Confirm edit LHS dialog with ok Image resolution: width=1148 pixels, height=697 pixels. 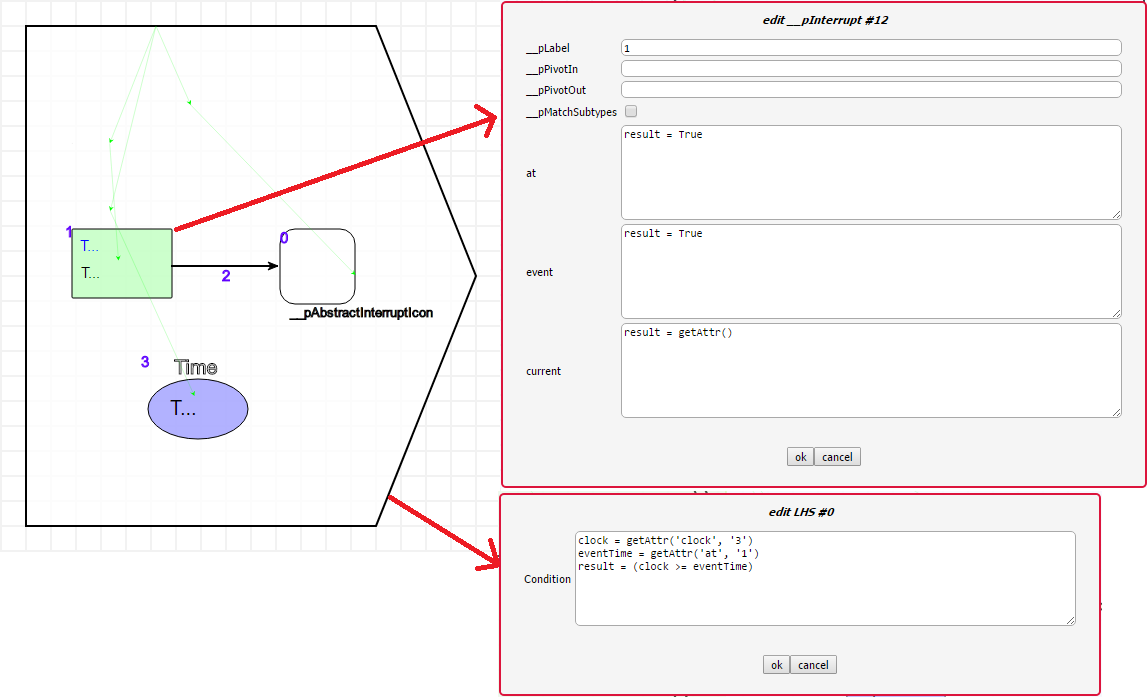coord(776,665)
